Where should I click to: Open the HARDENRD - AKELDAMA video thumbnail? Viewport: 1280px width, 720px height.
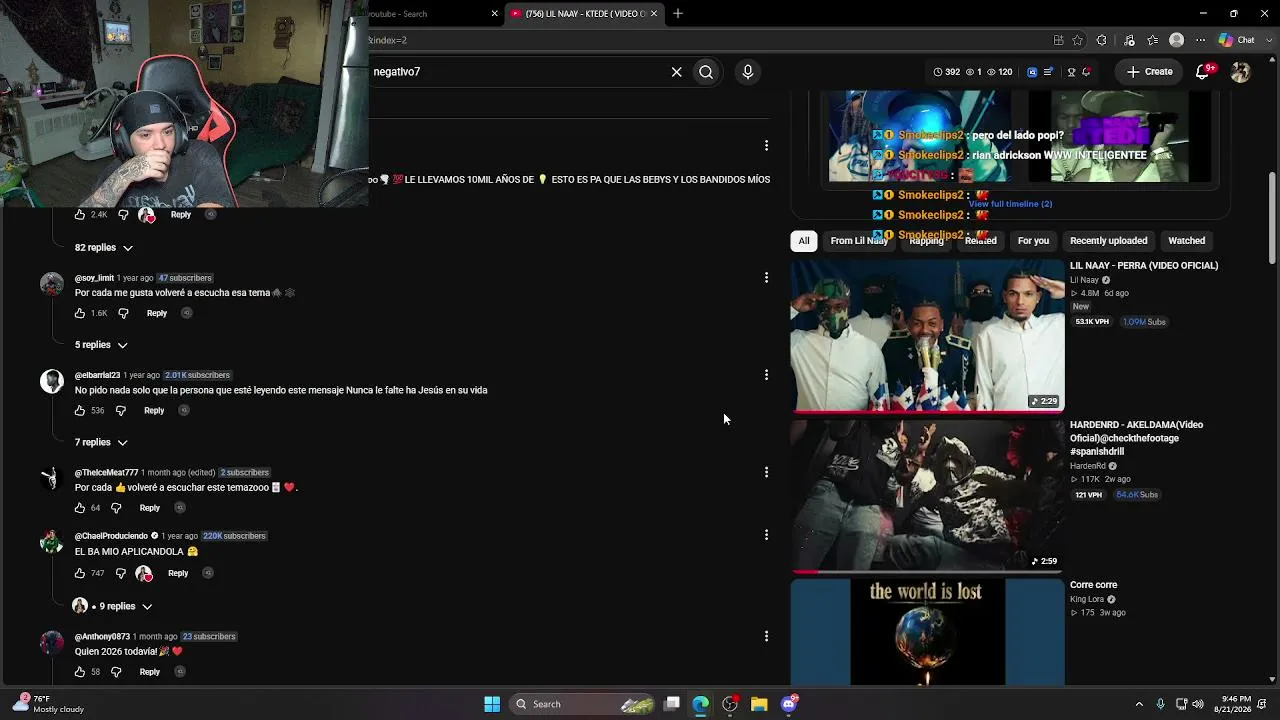tap(927, 496)
